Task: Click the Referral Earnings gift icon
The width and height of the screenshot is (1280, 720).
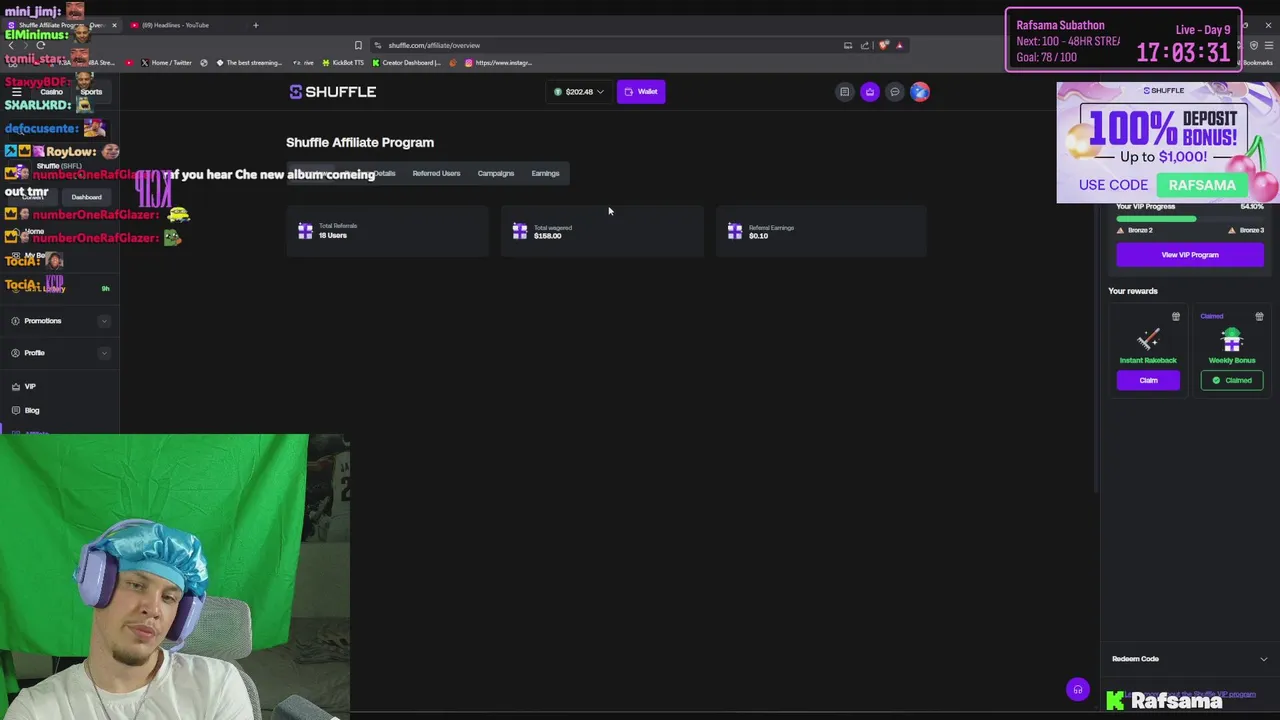Action: [x=735, y=231]
